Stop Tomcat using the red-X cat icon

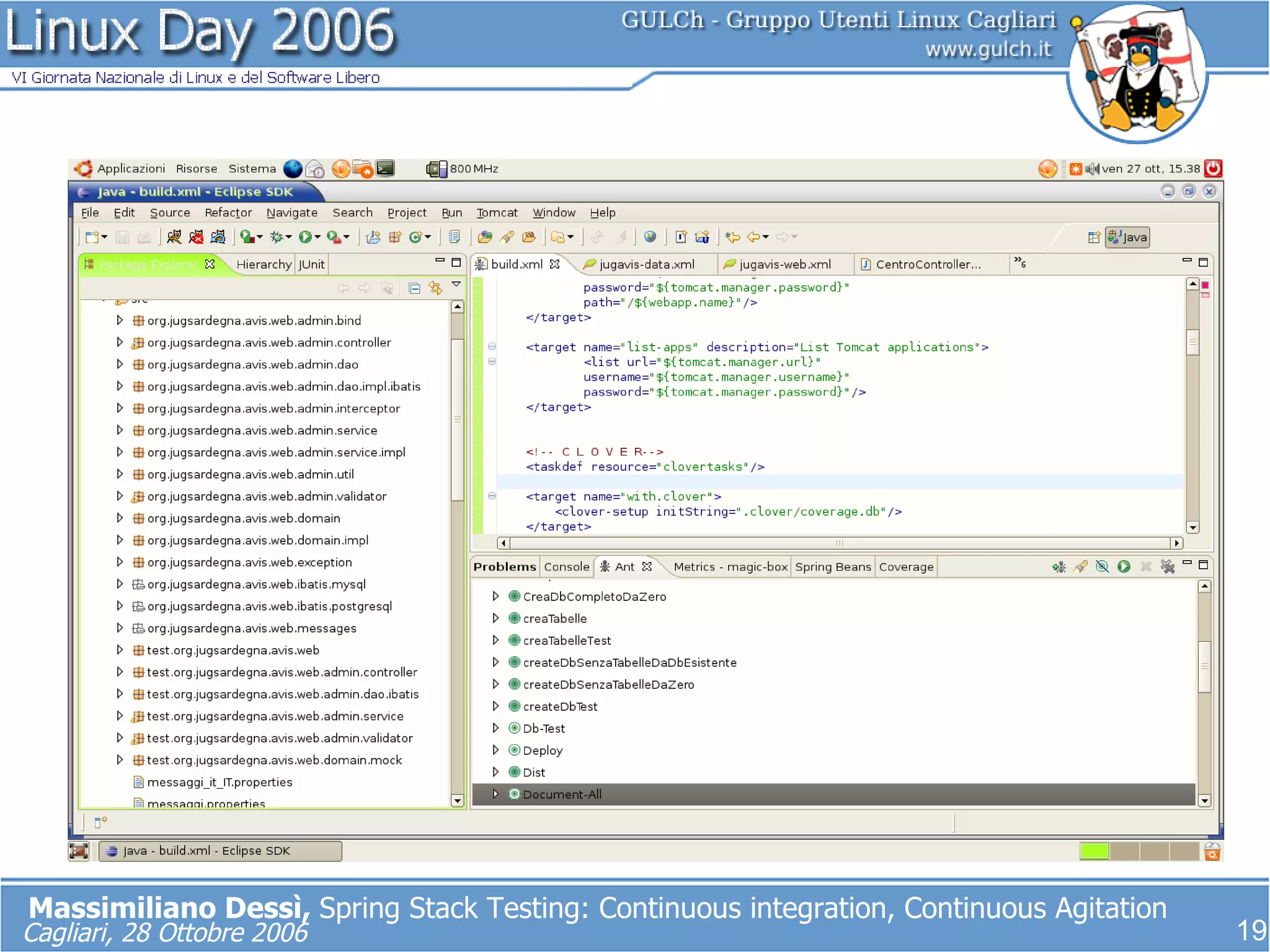pos(196,237)
